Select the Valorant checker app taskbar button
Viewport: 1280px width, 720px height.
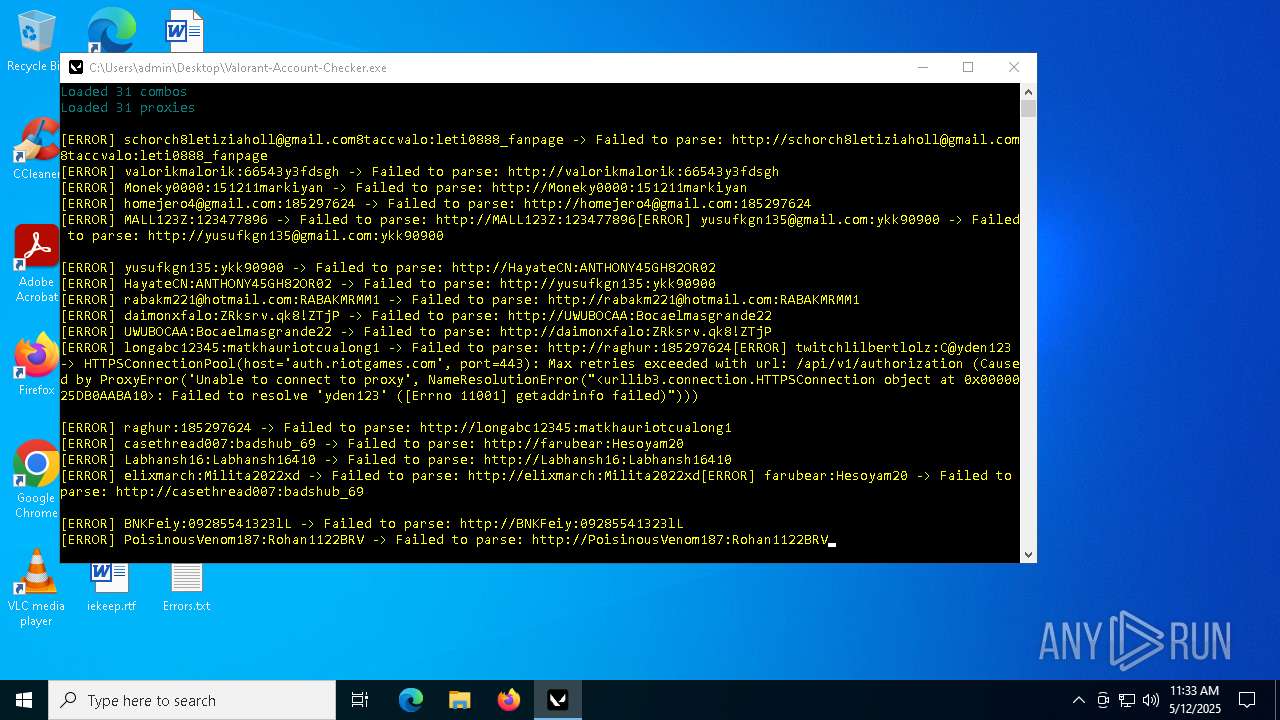(558, 700)
